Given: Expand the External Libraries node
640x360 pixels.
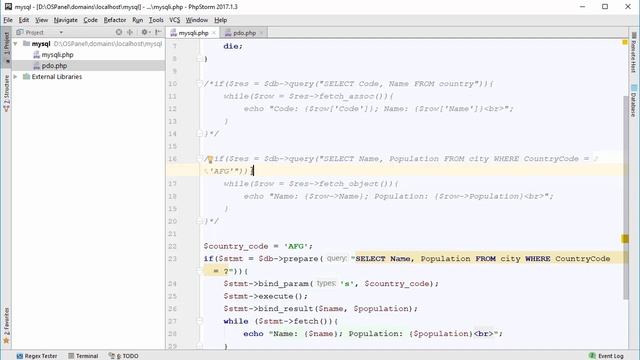Looking at the screenshot, I should (16, 77).
